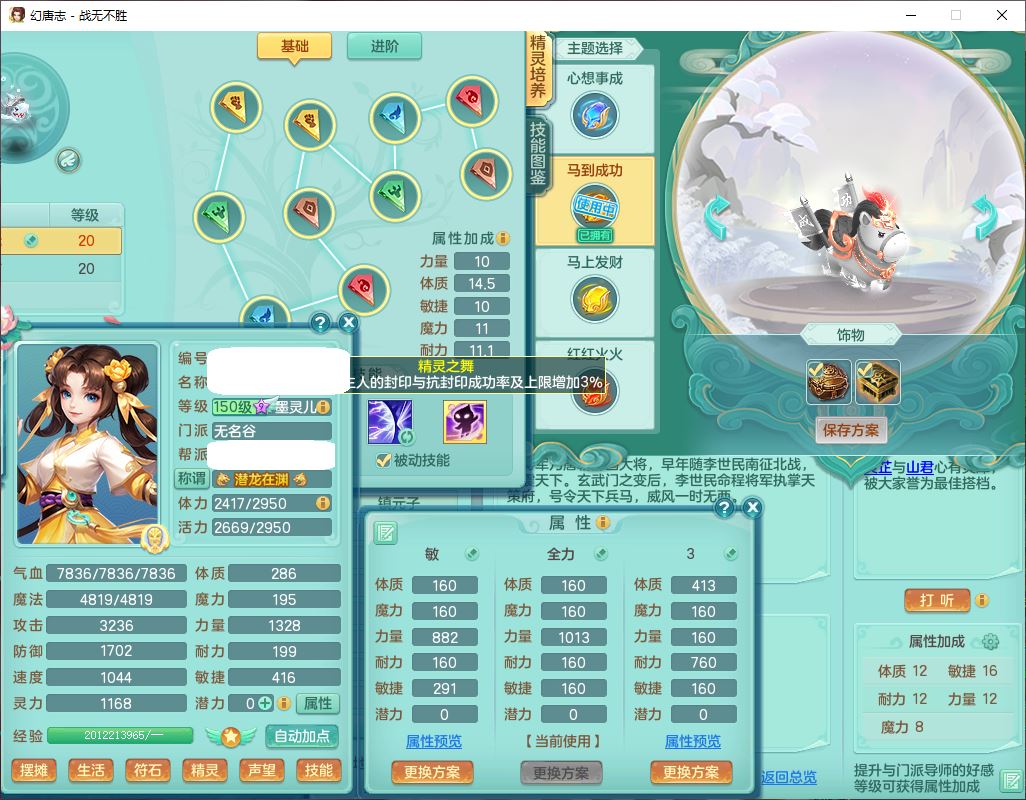Toggle the first ornament under 饰物
The image size is (1026, 800).
click(829, 381)
